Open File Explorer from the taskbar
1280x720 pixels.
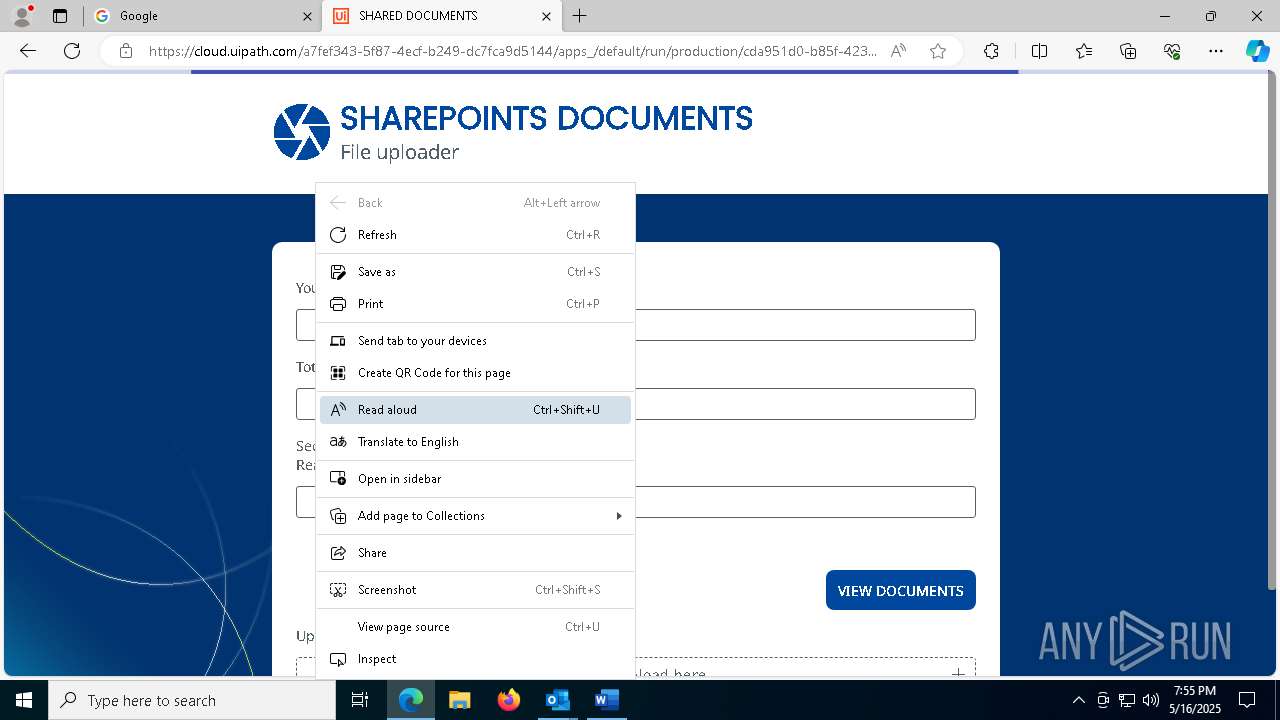tap(459, 700)
